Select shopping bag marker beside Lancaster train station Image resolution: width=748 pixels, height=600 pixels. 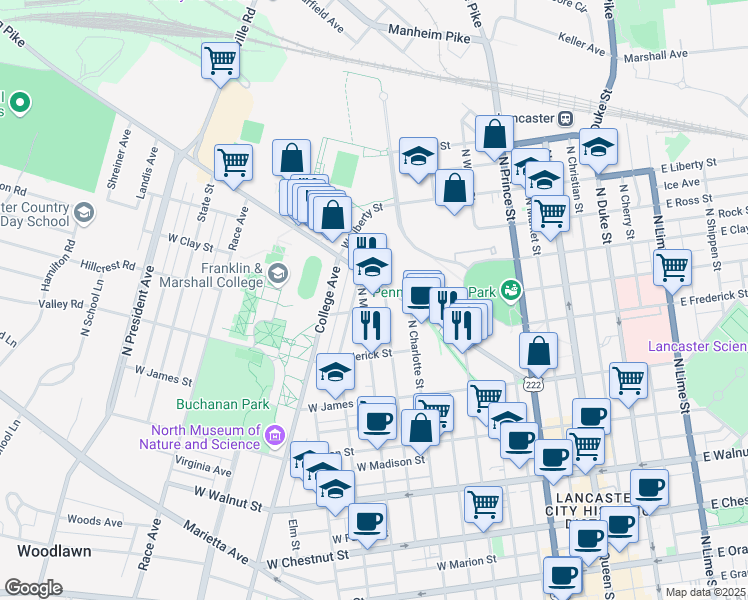point(495,134)
